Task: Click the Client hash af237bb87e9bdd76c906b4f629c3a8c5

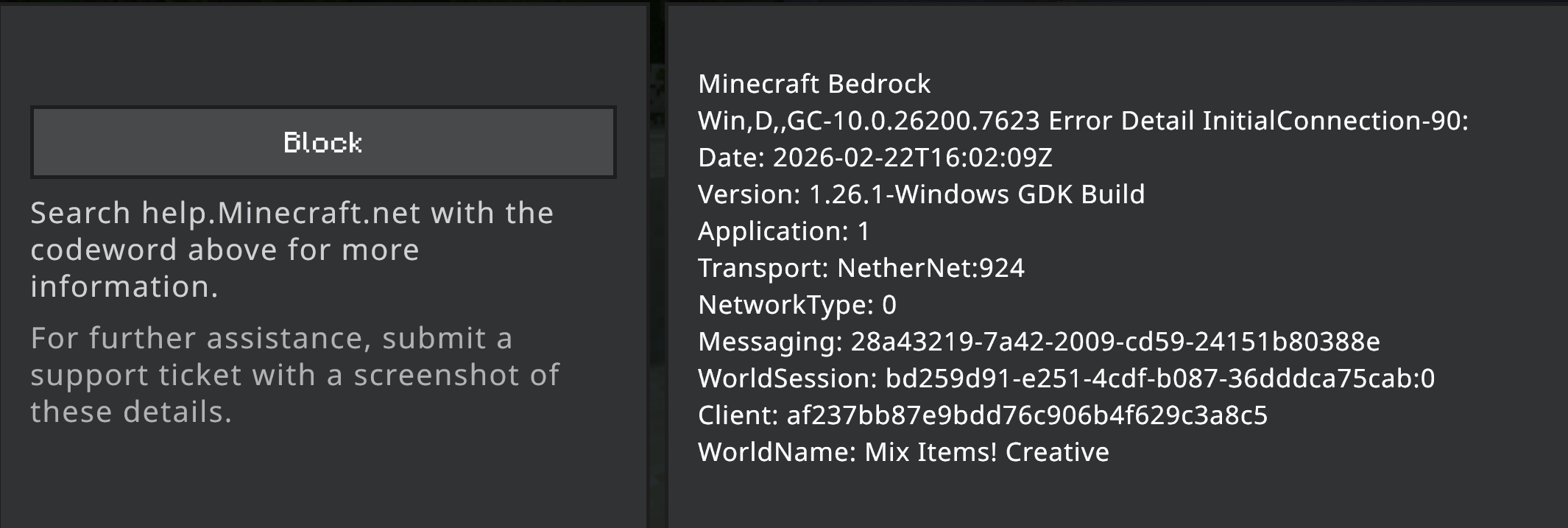Action: point(1027,416)
